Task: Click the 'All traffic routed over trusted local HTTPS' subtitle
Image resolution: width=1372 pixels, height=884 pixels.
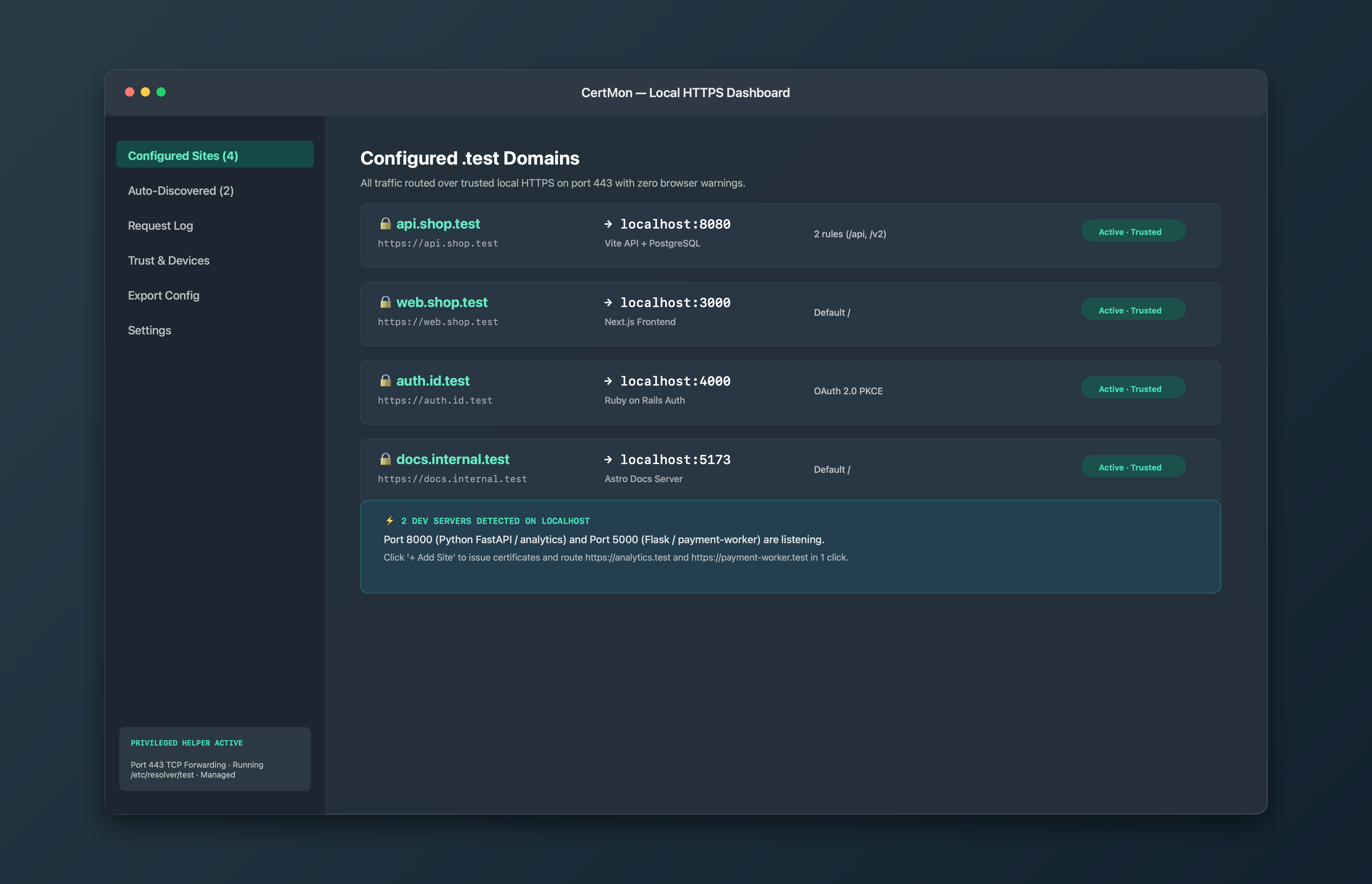Action: tap(553, 183)
